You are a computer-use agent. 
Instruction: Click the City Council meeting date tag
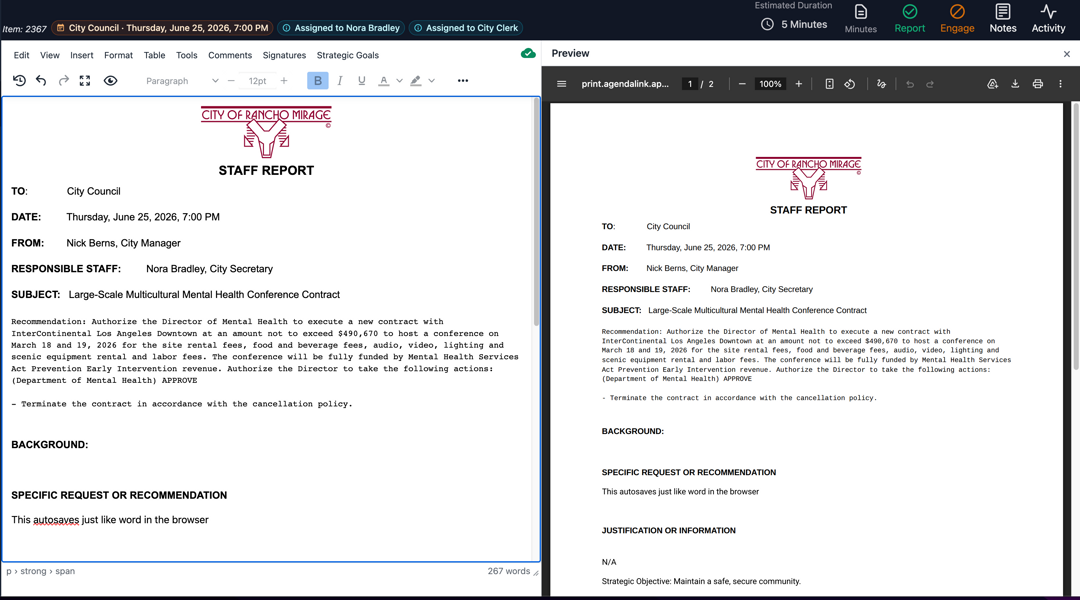[163, 28]
